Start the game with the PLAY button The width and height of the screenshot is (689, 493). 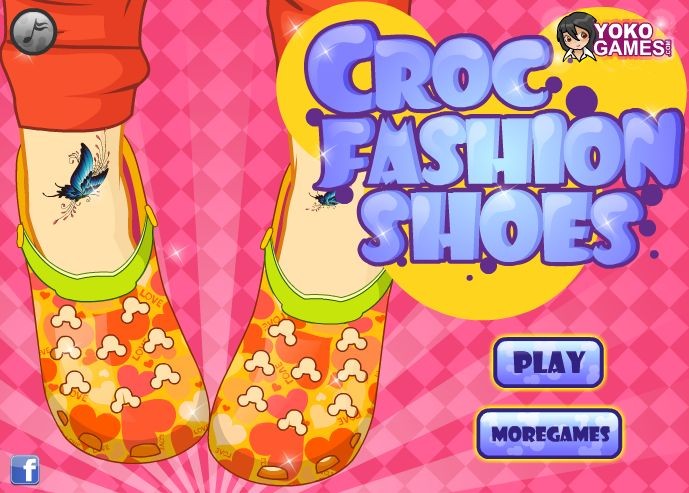pos(548,362)
